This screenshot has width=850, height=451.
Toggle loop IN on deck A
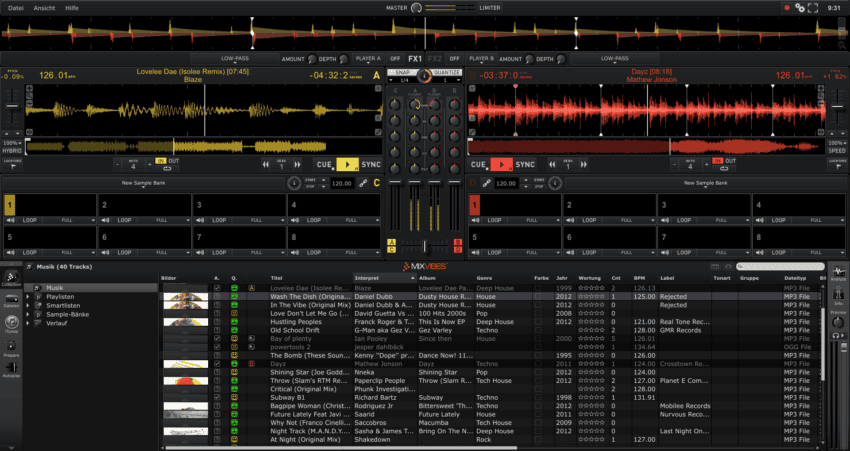(160, 161)
